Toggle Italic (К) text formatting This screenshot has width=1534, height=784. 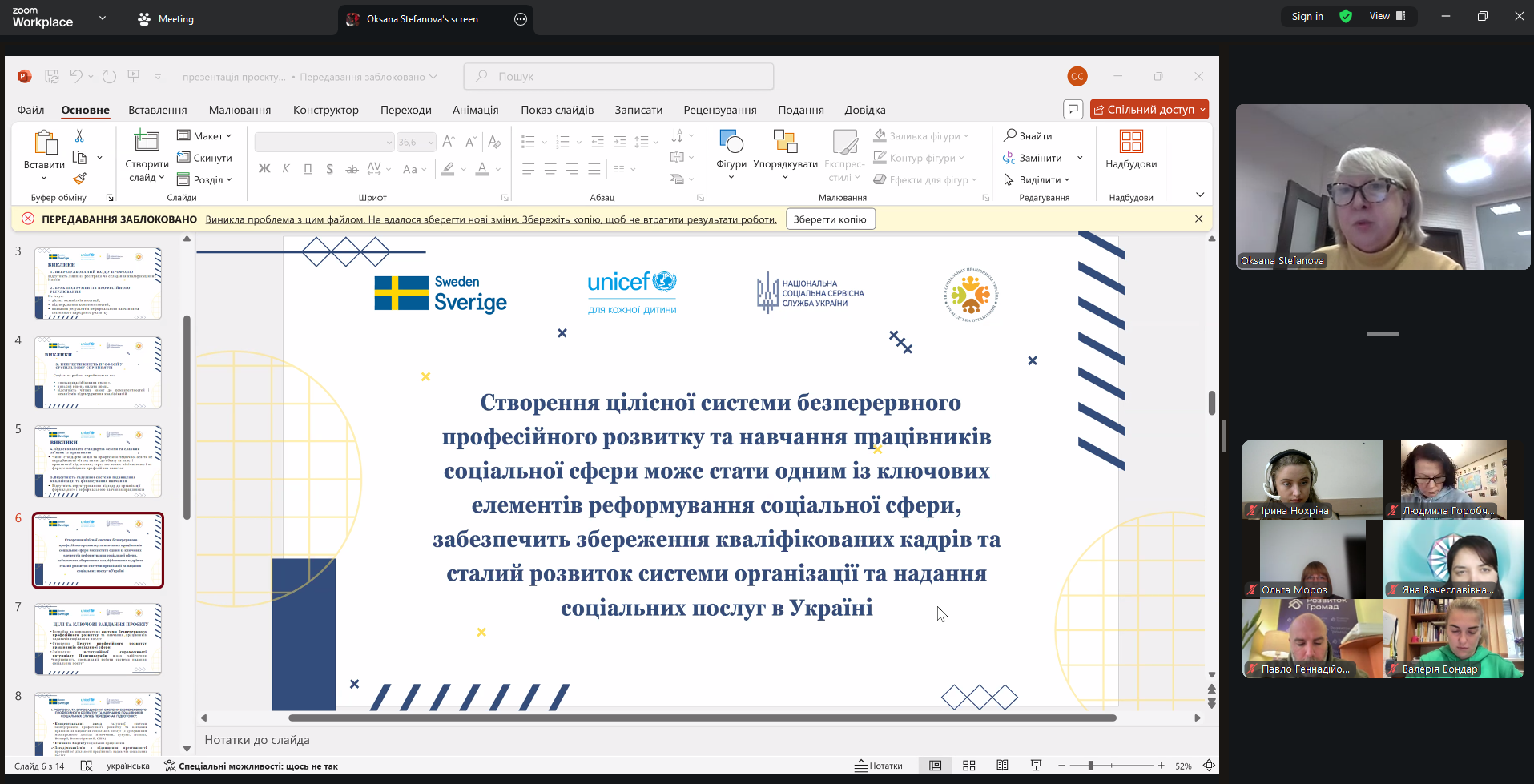pos(286,169)
